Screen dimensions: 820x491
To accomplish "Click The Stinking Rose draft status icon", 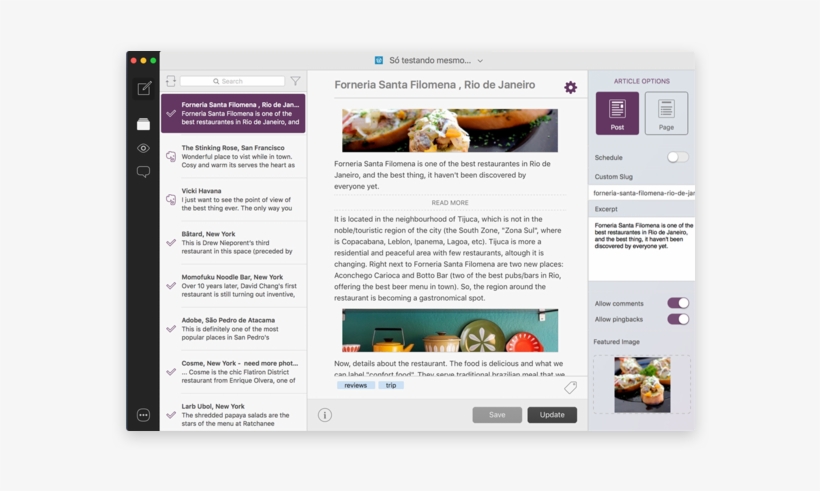I will pos(171,156).
